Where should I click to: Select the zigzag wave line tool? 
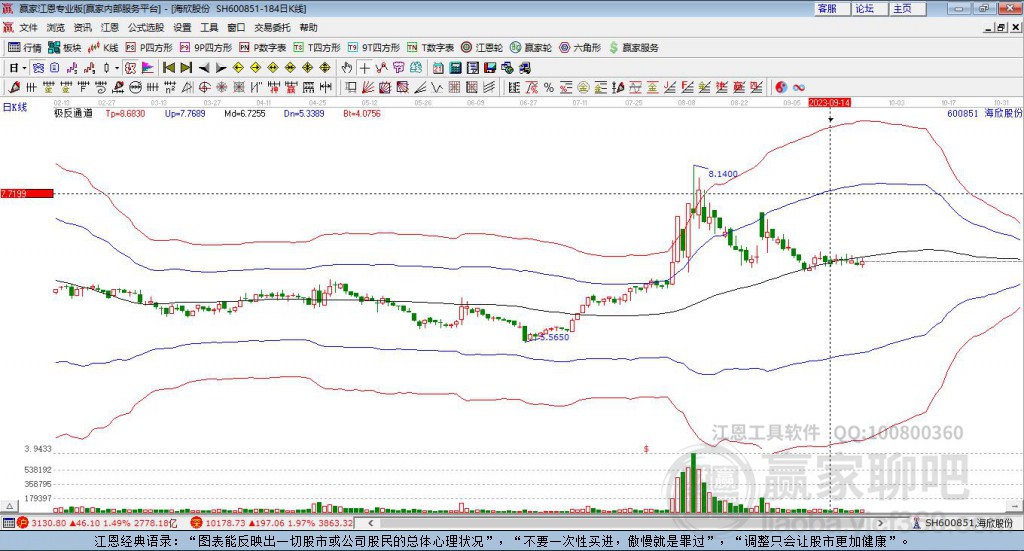click(437, 87)
